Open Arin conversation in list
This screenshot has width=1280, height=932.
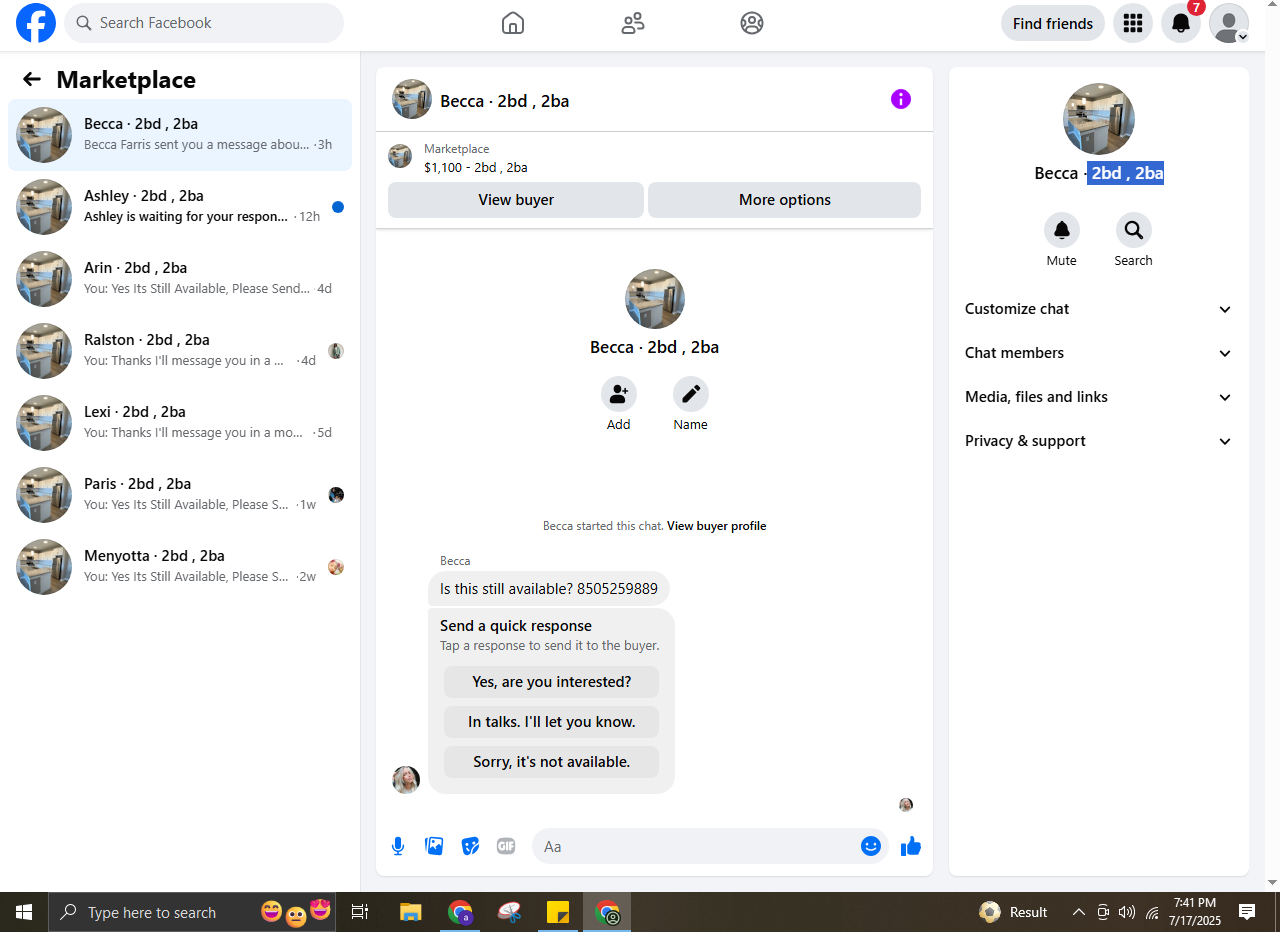coord(180,279)
